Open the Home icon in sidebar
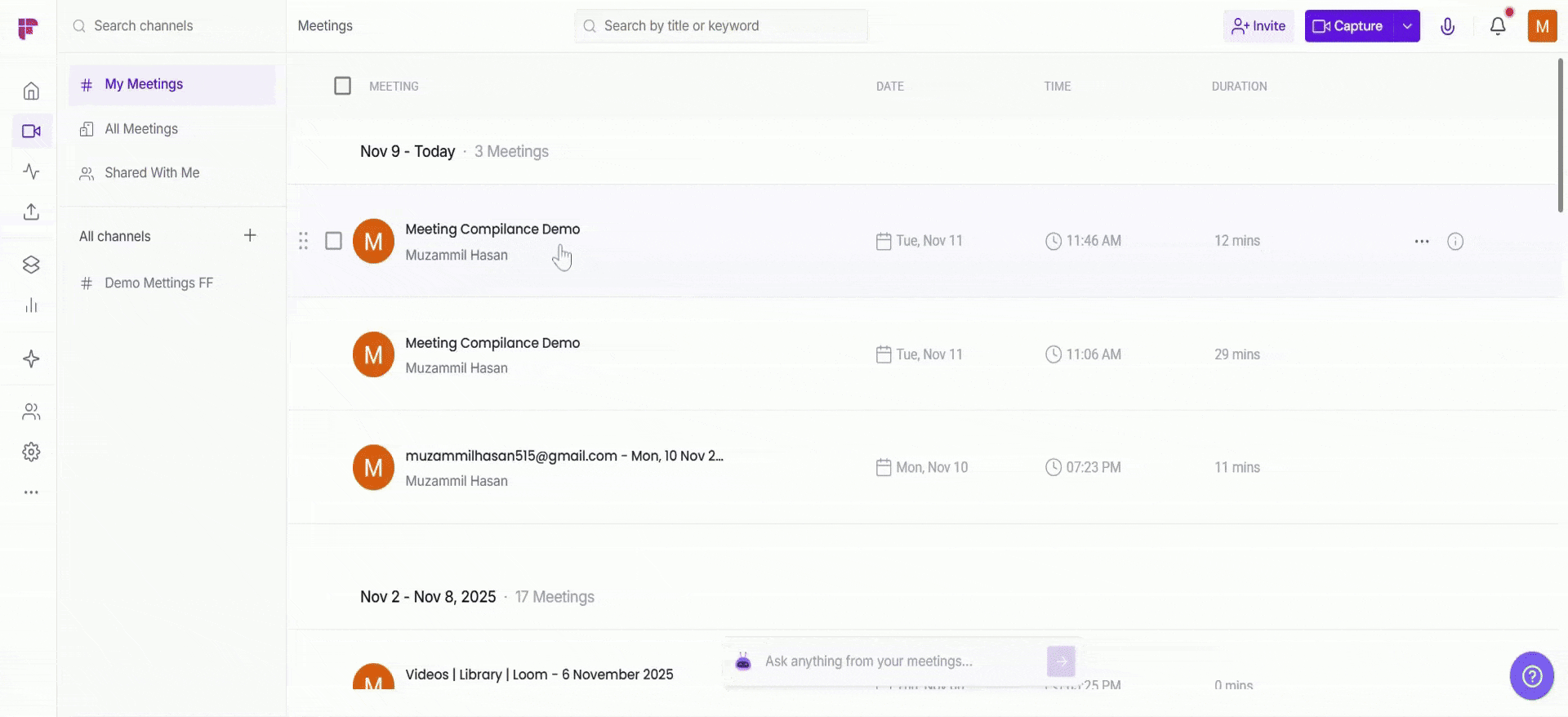 31,91
